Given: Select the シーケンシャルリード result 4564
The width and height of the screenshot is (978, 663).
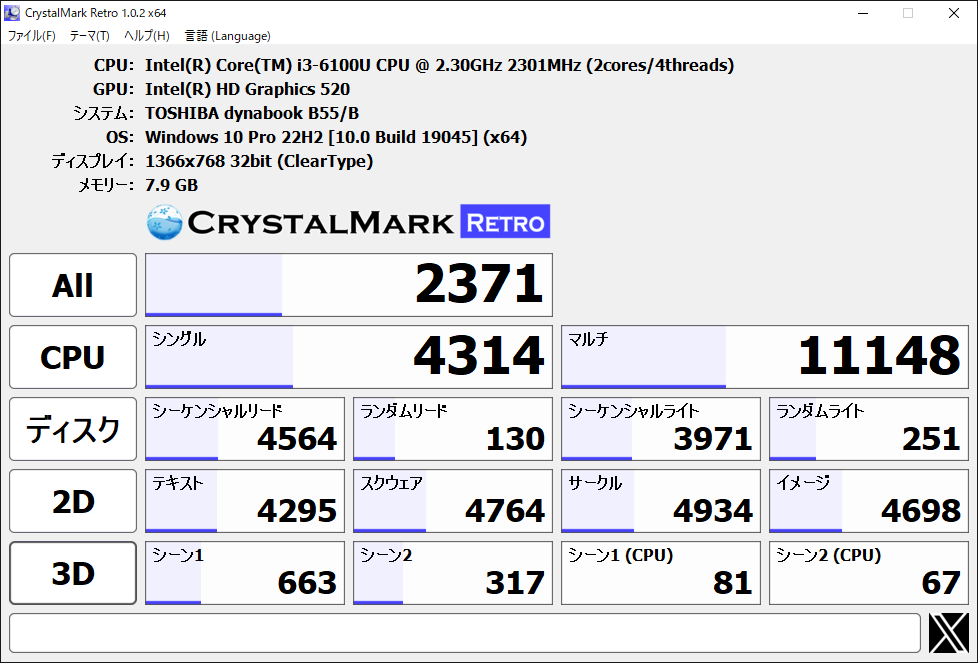Looking at the screenshot, I should [x=245, y=429].
